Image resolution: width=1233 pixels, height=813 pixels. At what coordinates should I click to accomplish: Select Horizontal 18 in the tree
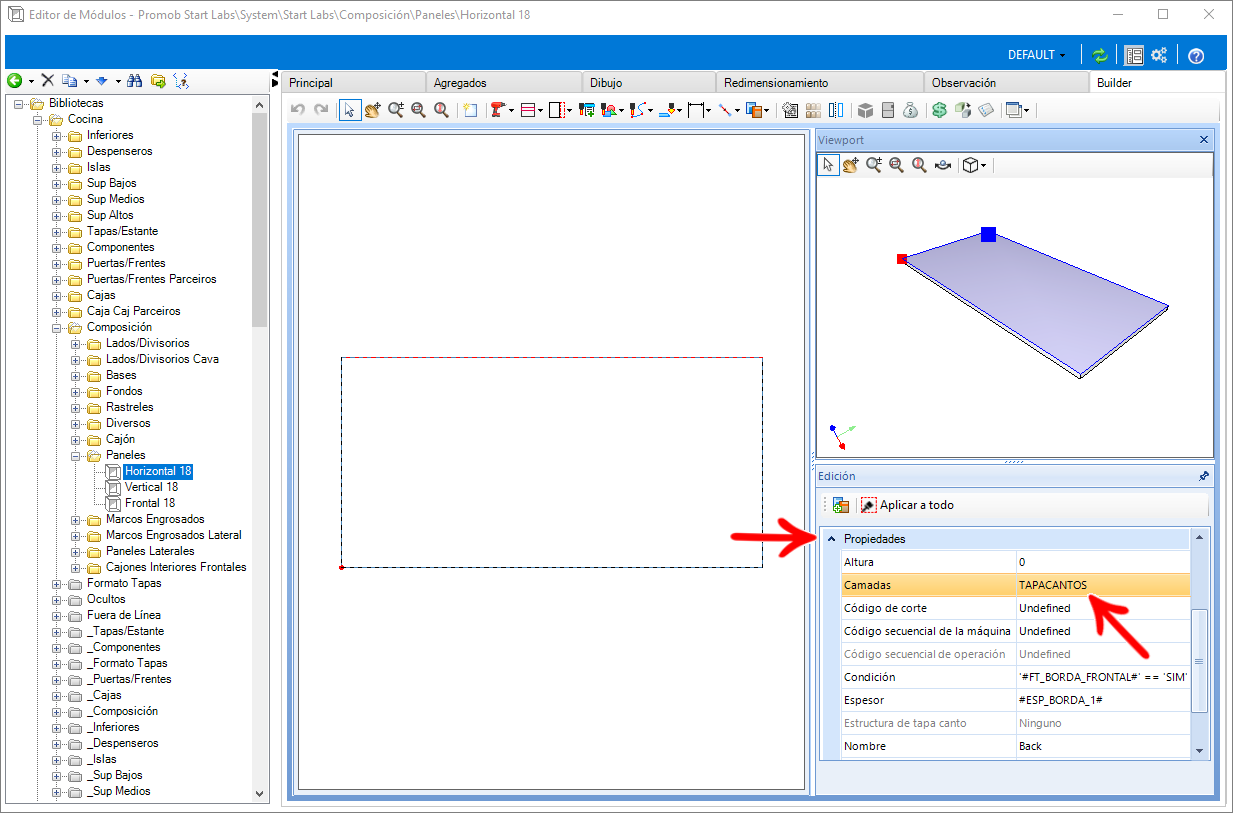coord(158,471)
